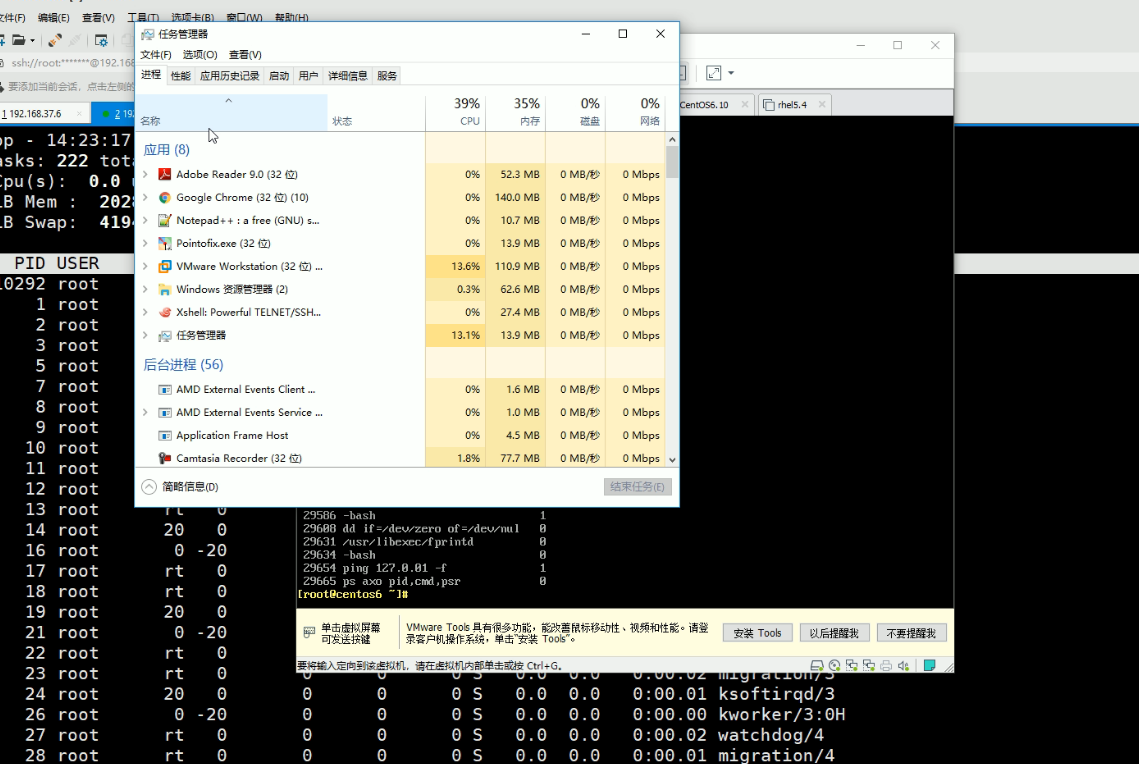Expand AMD External Events Service entry
Screen dimensions: 1139x764
click(x=145, y=412)
